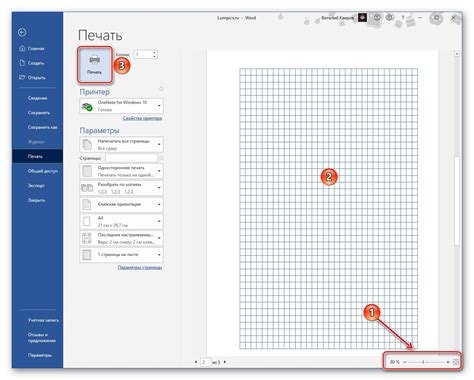This screenshot has width=474, height=380.
Task: Open the Сведения (Info) section
Action: coord(37,98)
